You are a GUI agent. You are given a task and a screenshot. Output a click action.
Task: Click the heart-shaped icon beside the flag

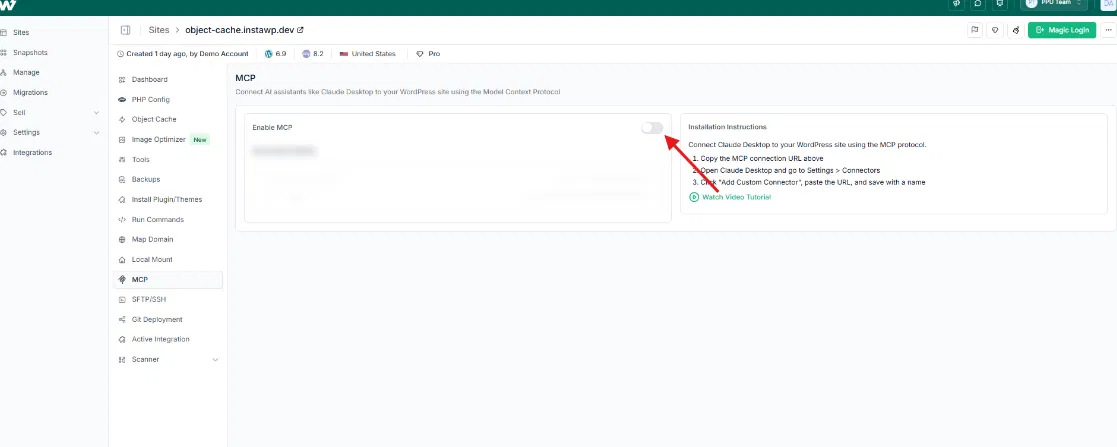click(995, 30)
